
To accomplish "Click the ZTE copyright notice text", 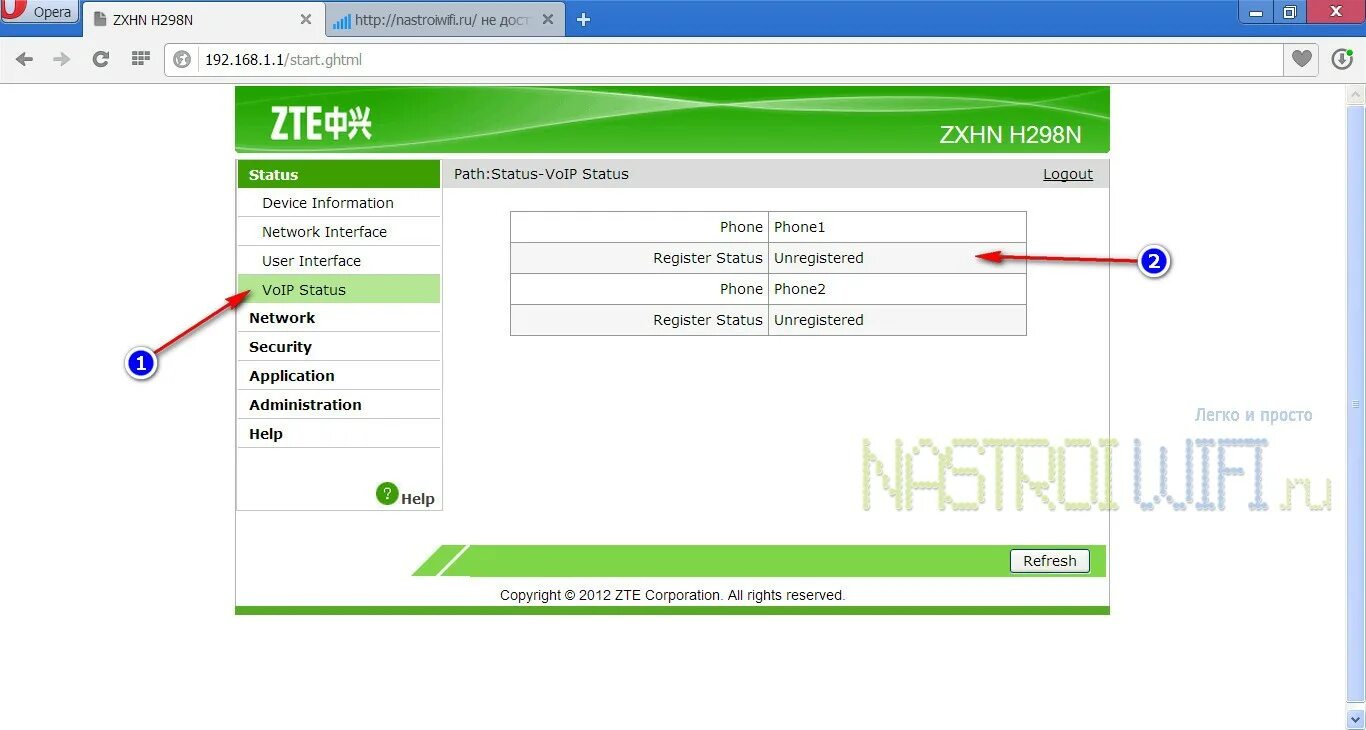I will pos(672,595).
